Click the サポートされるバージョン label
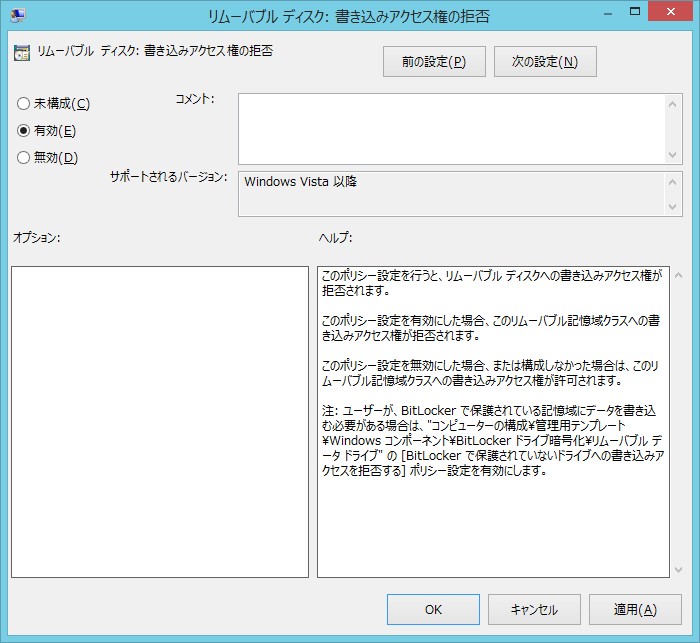Viewport: 700px width, 643px height. [169, 177]
